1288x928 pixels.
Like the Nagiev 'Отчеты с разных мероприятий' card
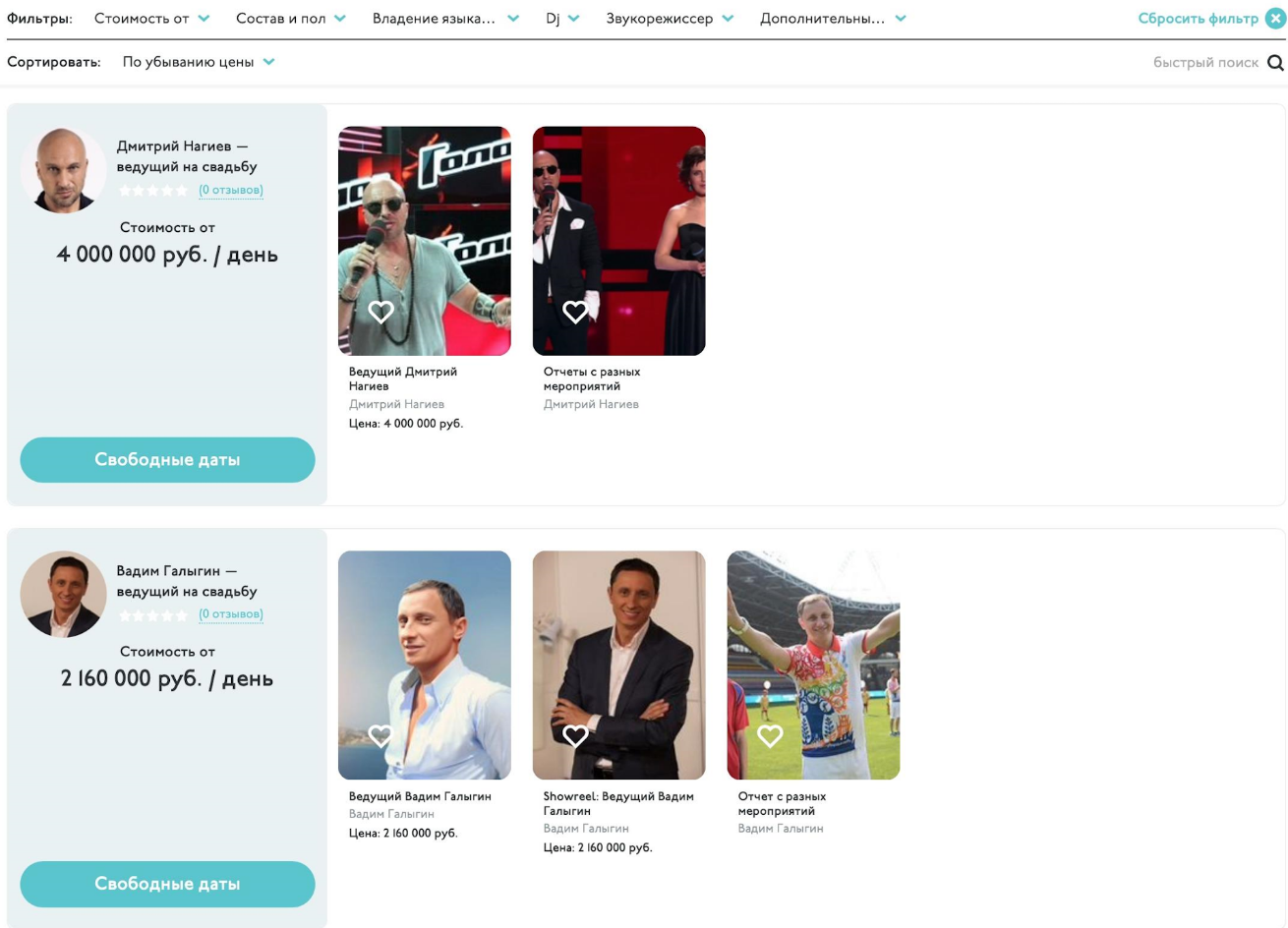coord(575,312)
